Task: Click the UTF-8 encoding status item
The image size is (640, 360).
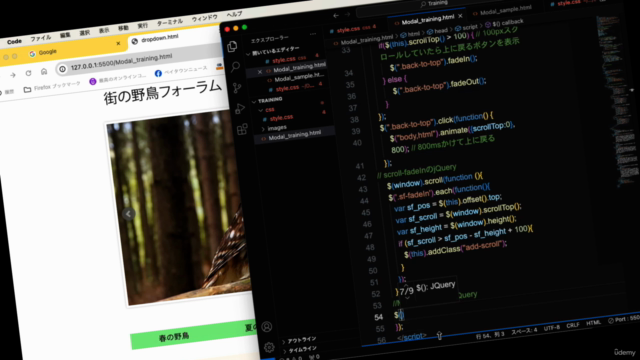Action: point(552,327)
